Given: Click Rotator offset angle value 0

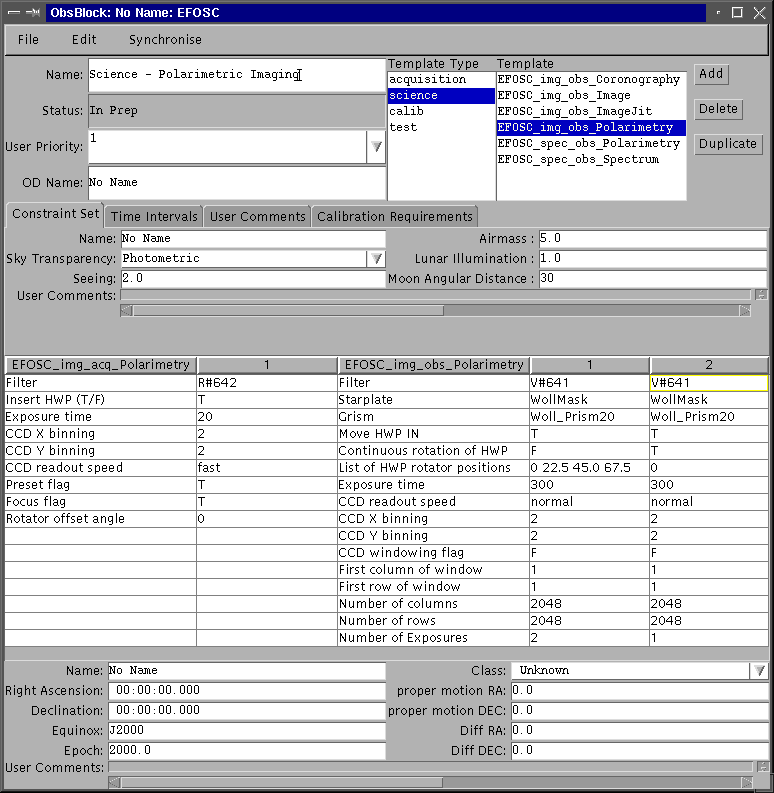Looking at the screenshot, I should click(x=267, y=519).
